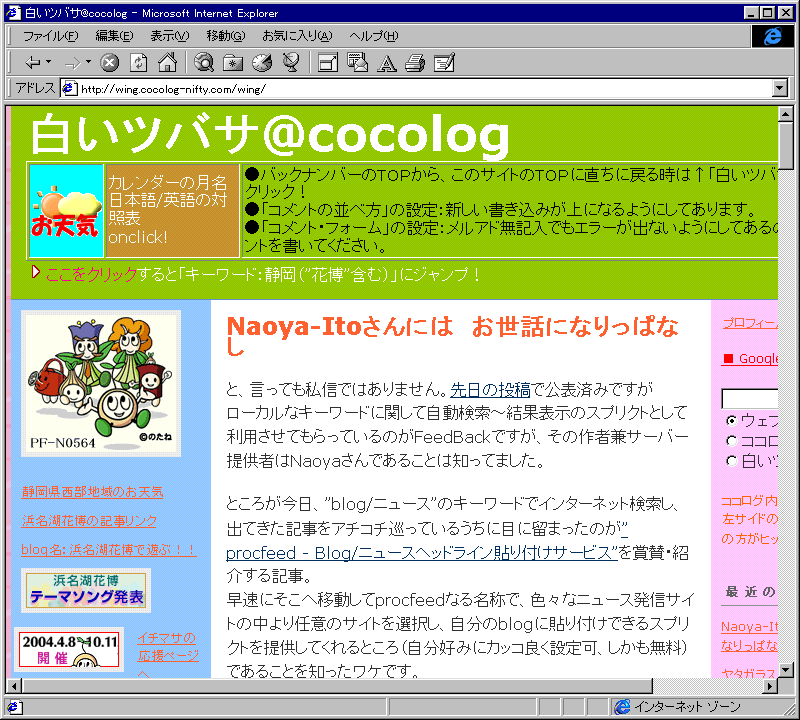Select the 白いツバサ radio button

[732, 461]
